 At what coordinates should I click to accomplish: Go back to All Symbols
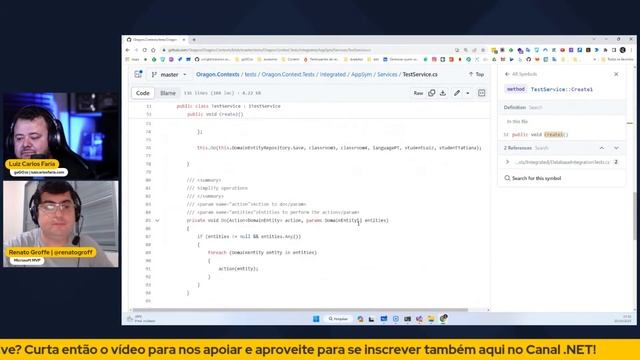pos(521,74)
